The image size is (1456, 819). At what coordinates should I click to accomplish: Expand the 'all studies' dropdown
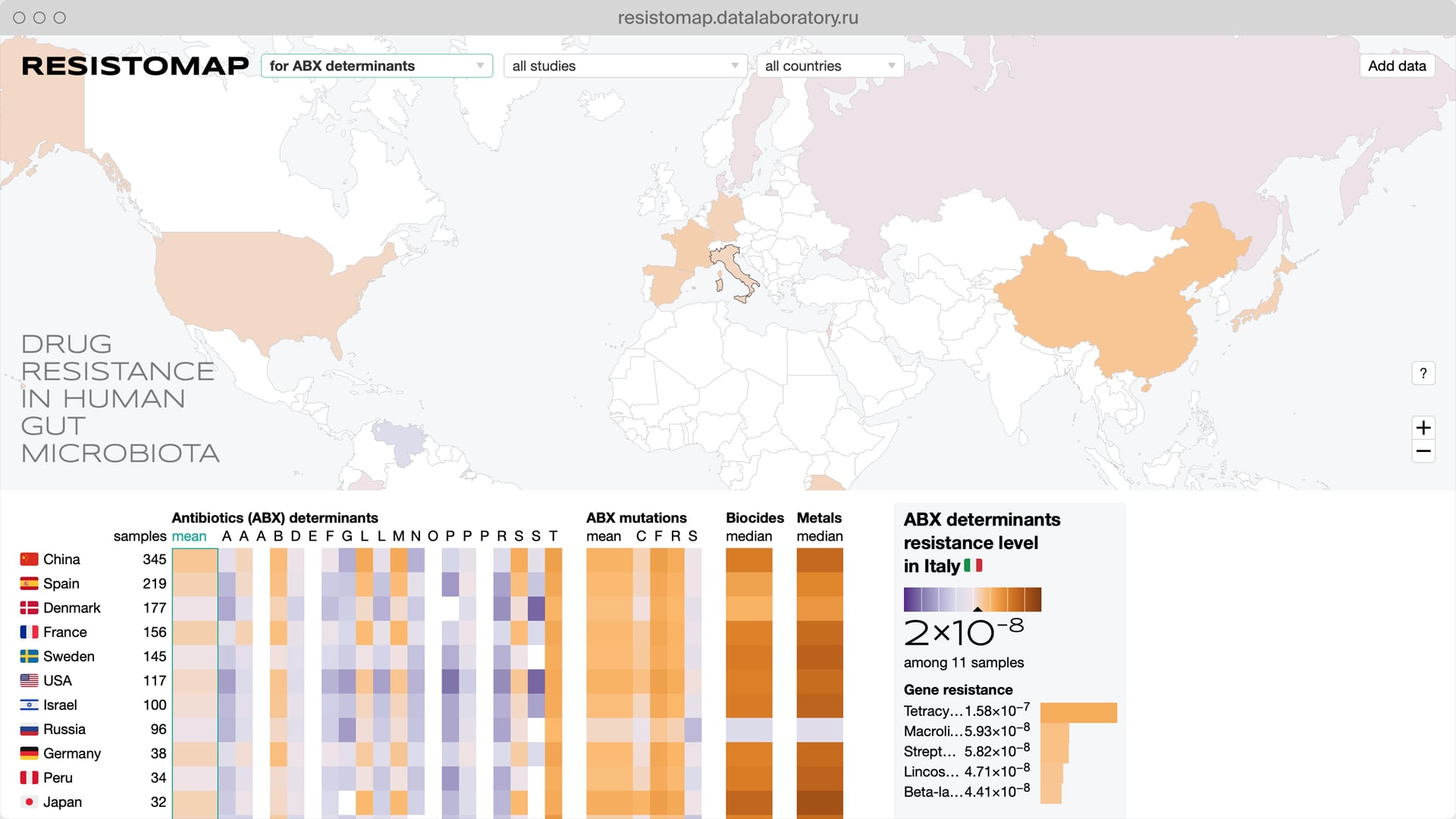[625, 66]
